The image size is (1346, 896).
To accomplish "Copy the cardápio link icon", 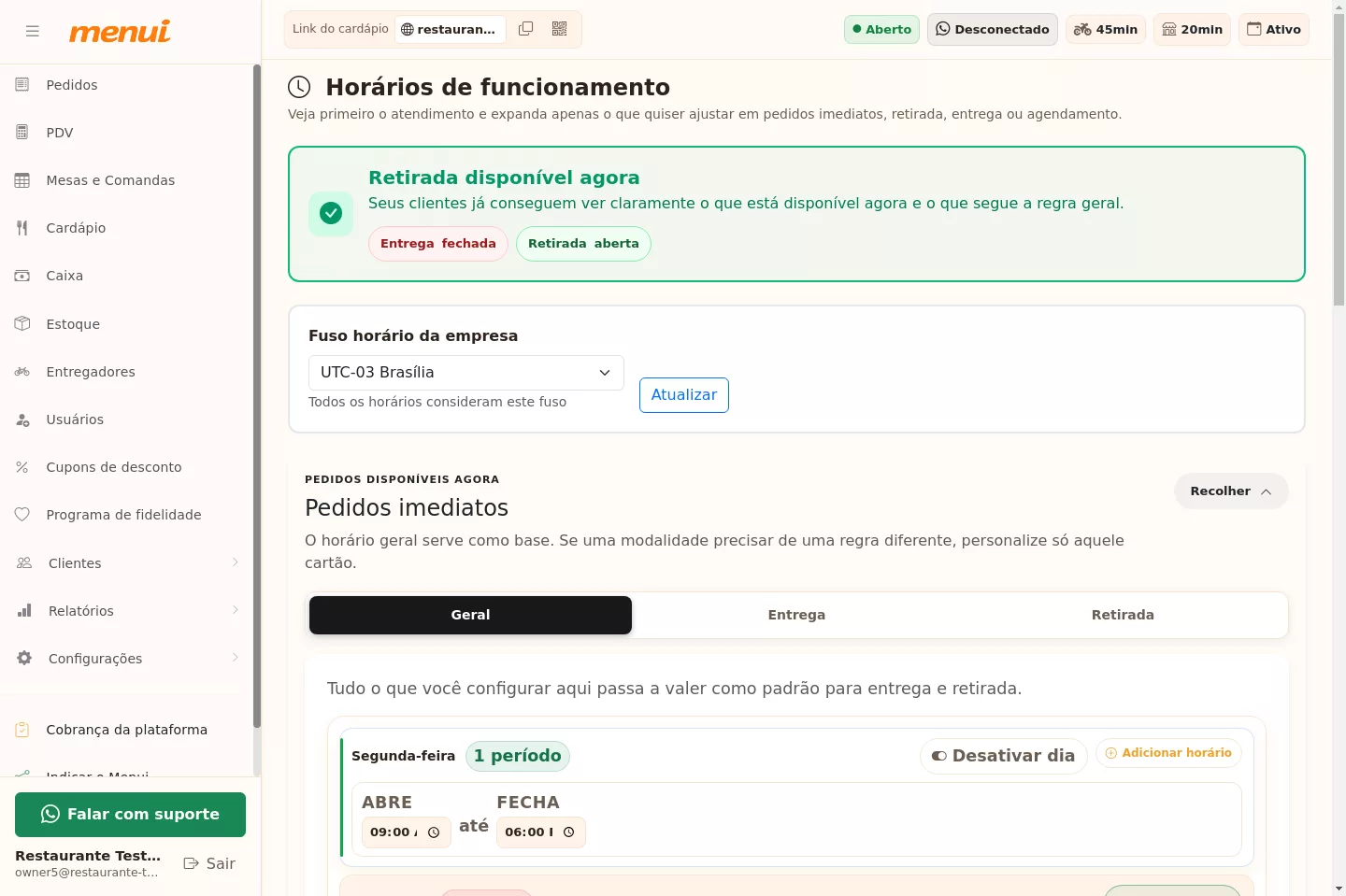I will point(526,29).
